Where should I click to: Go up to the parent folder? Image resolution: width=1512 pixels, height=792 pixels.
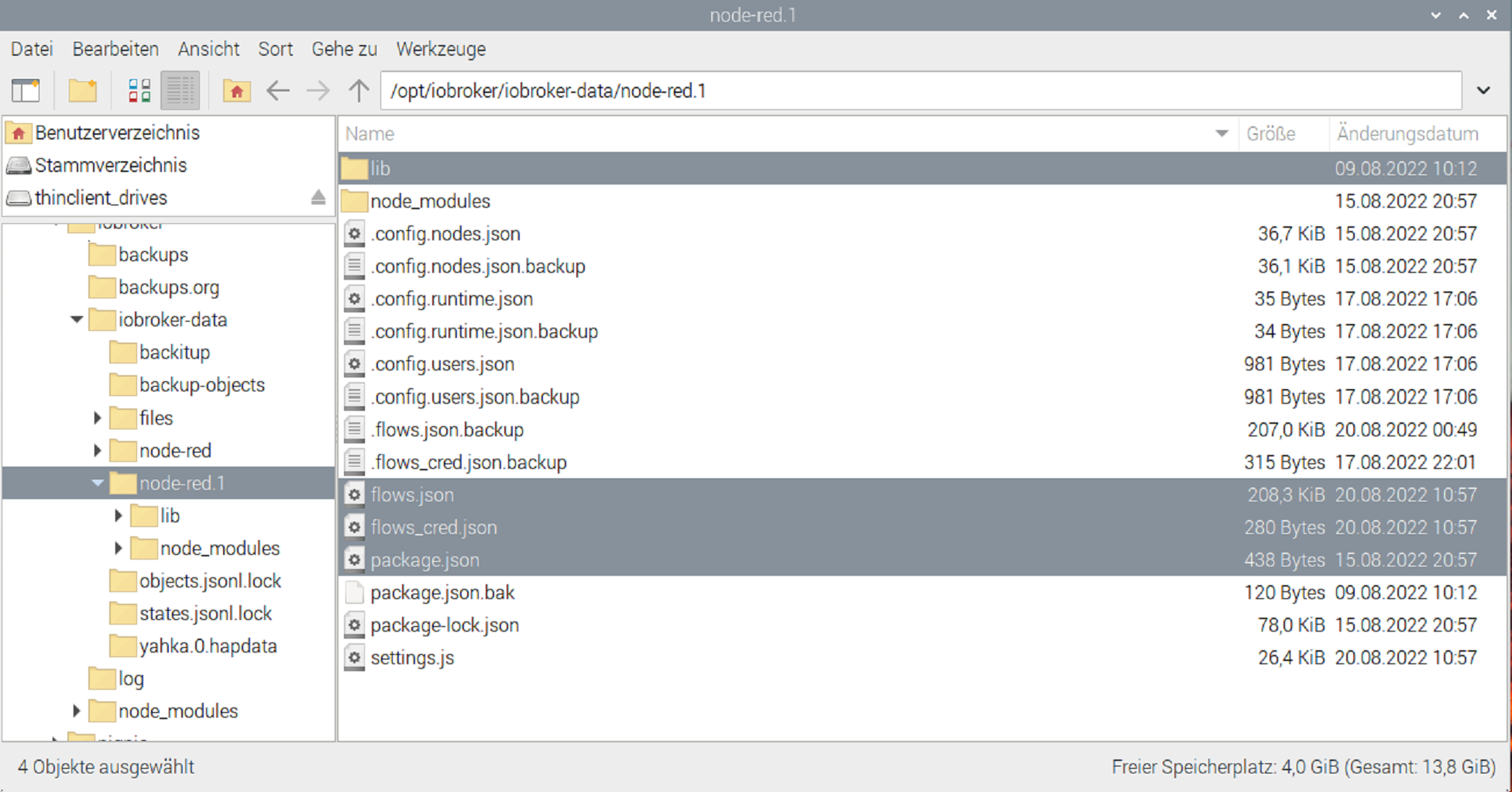pos(359,91)
